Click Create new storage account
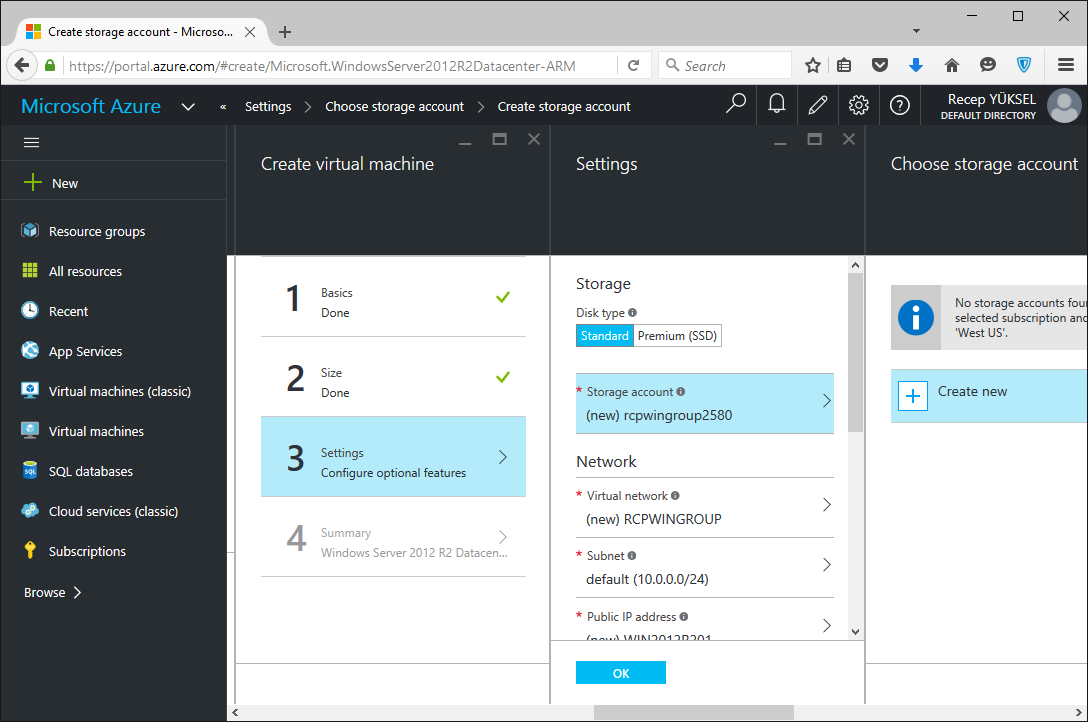Viewport: 1088px width, 722px height. coord(989,396)
